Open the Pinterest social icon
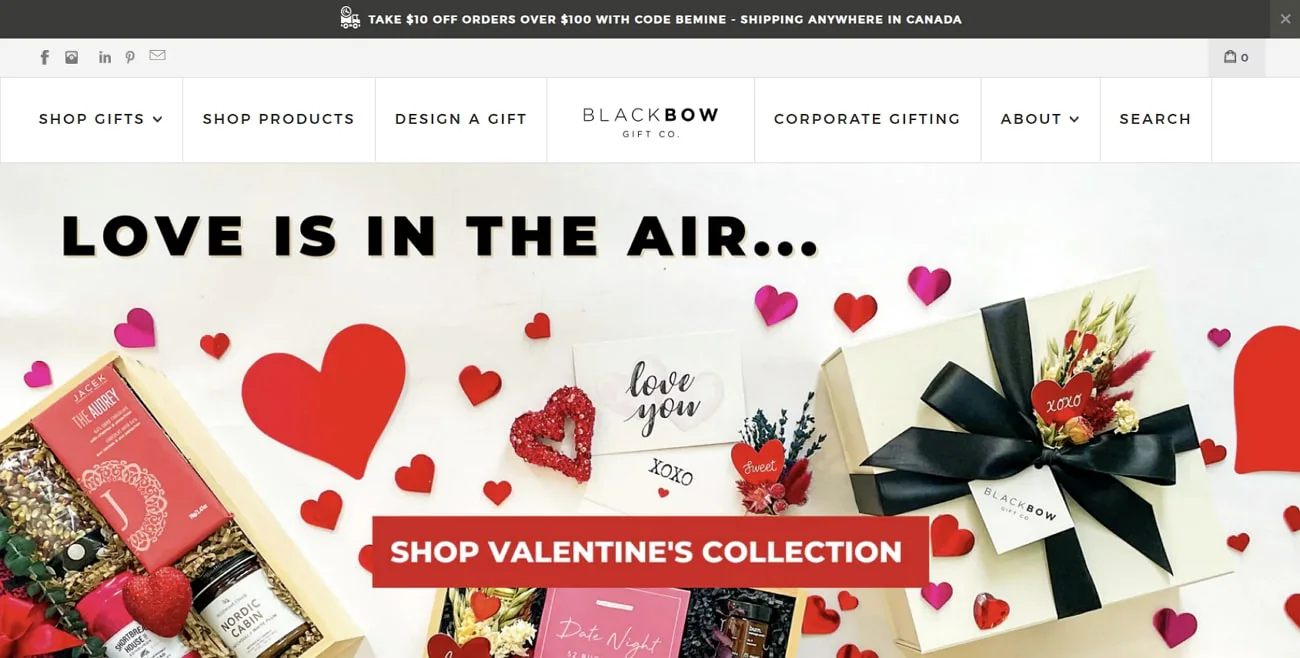The image size is (1300, 658). (130, 58)
